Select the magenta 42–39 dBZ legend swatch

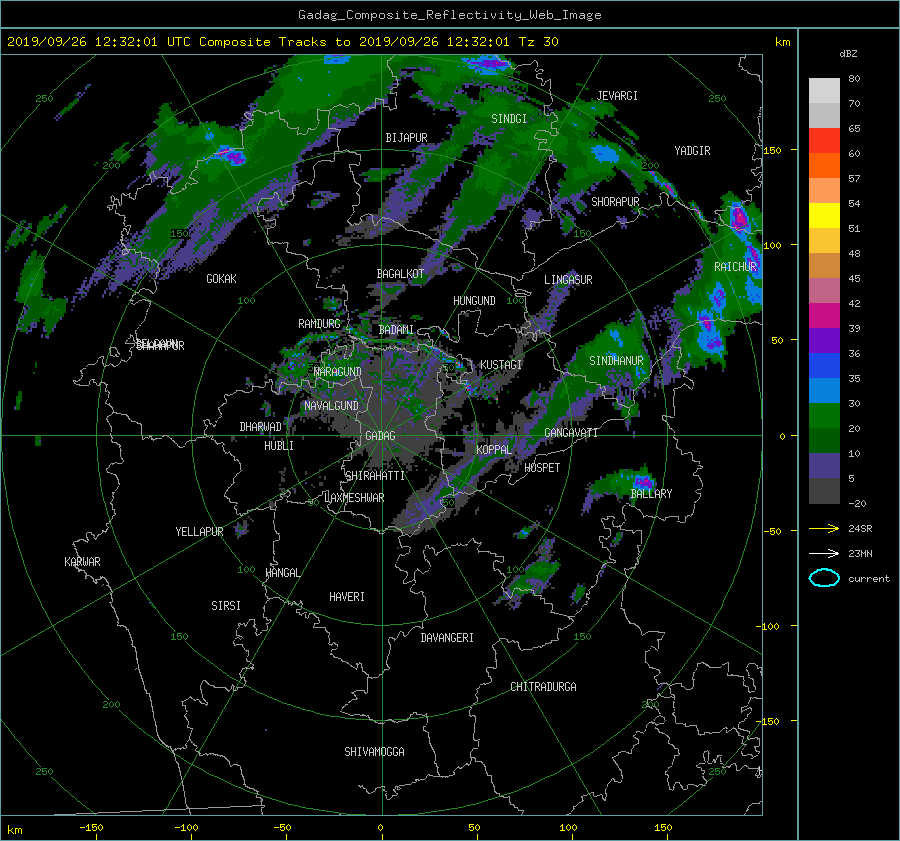[824, 315]
